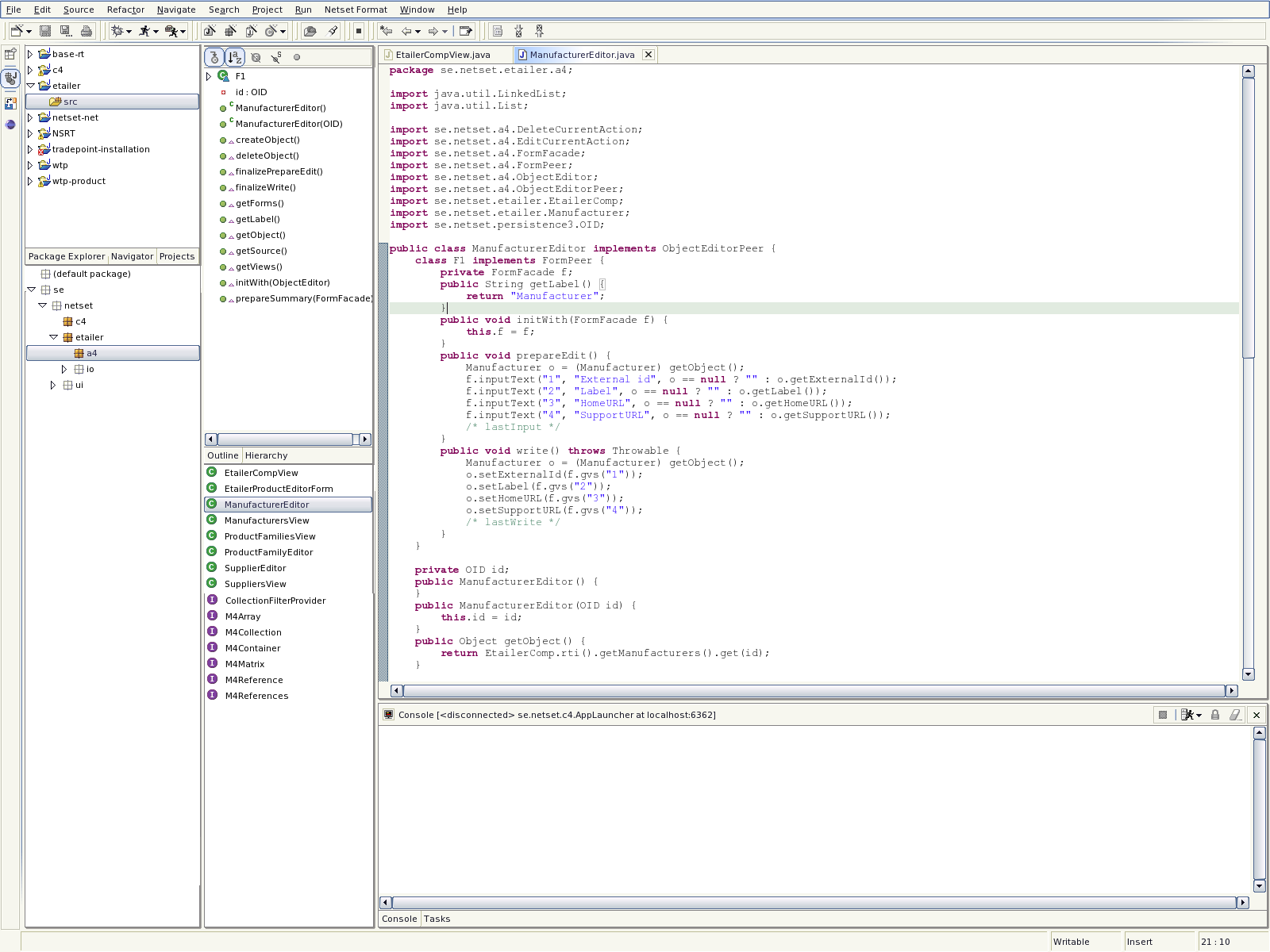1270x952 pixels.
Task: Select getForms() in the Outline
Action: [x=260, y=203]
